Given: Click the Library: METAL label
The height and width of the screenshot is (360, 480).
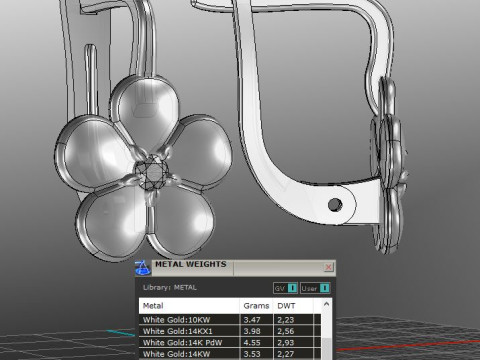Looking at the screenshot, I should click(x=170, y=288).
